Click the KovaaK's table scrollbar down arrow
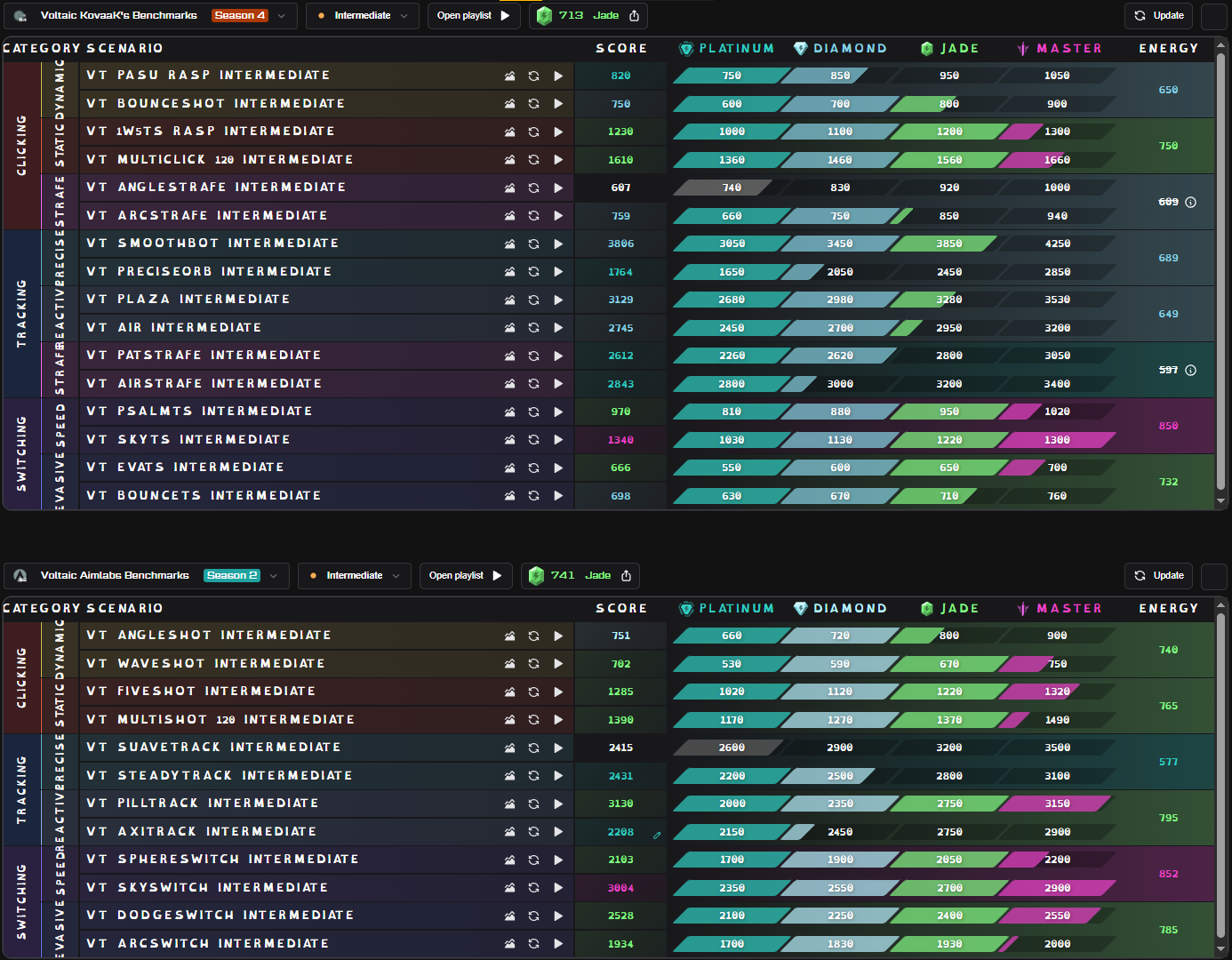 [x=1220, y=502]
